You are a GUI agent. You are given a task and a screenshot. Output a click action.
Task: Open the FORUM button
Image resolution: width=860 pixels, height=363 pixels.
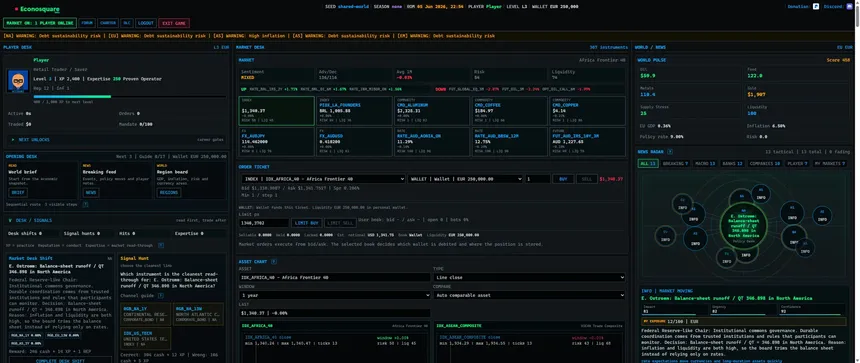tap(87, 23)
